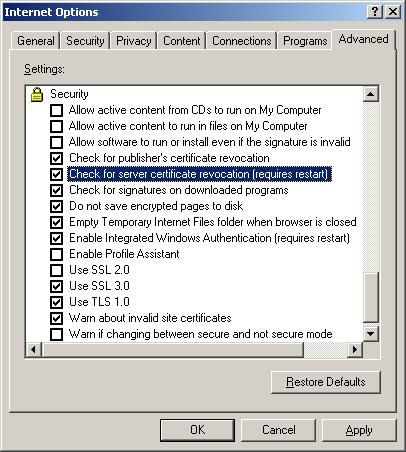Go to the Connections tab
406x452 pixels.
click(x=242, y=41)
